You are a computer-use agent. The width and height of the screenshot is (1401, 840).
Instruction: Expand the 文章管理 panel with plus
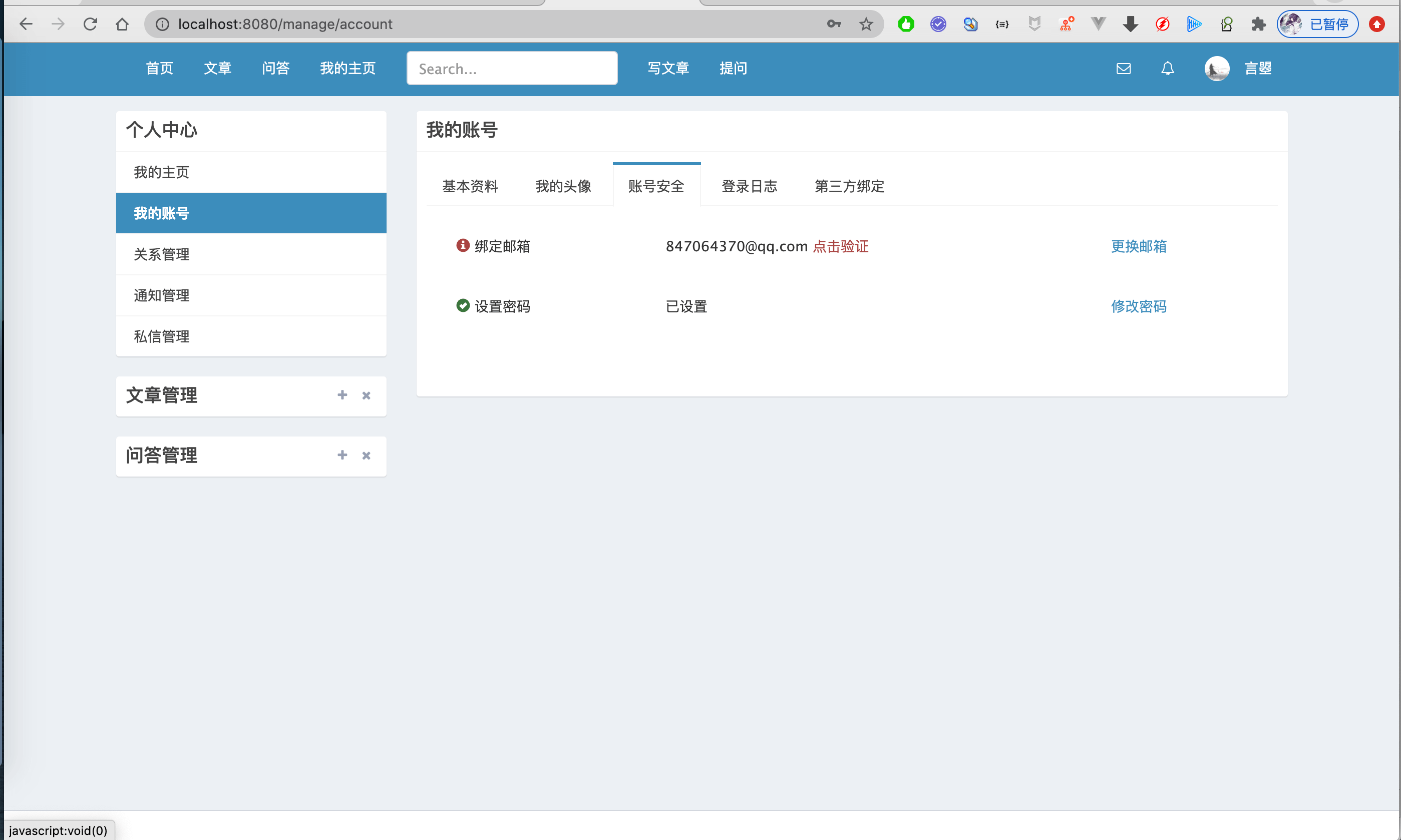click(x=342, y=395)
